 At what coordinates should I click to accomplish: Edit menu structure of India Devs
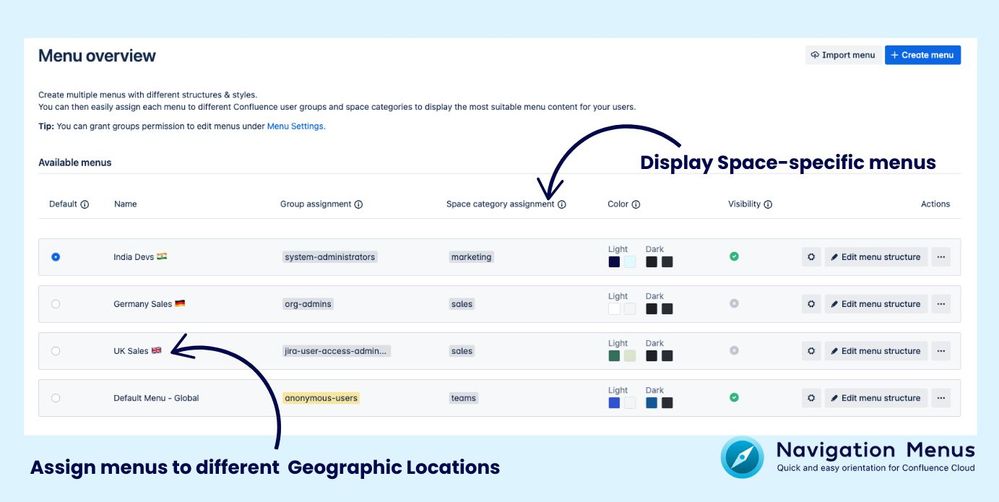(x=876, y=257)
